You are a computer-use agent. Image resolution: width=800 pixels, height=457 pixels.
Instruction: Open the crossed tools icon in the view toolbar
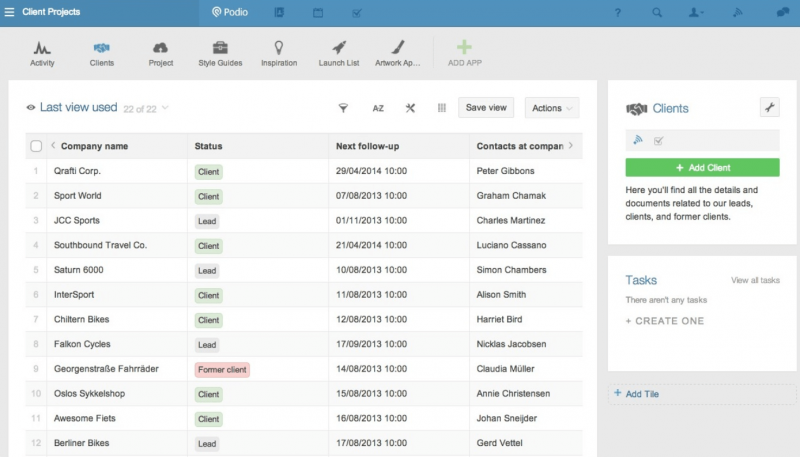410,108
